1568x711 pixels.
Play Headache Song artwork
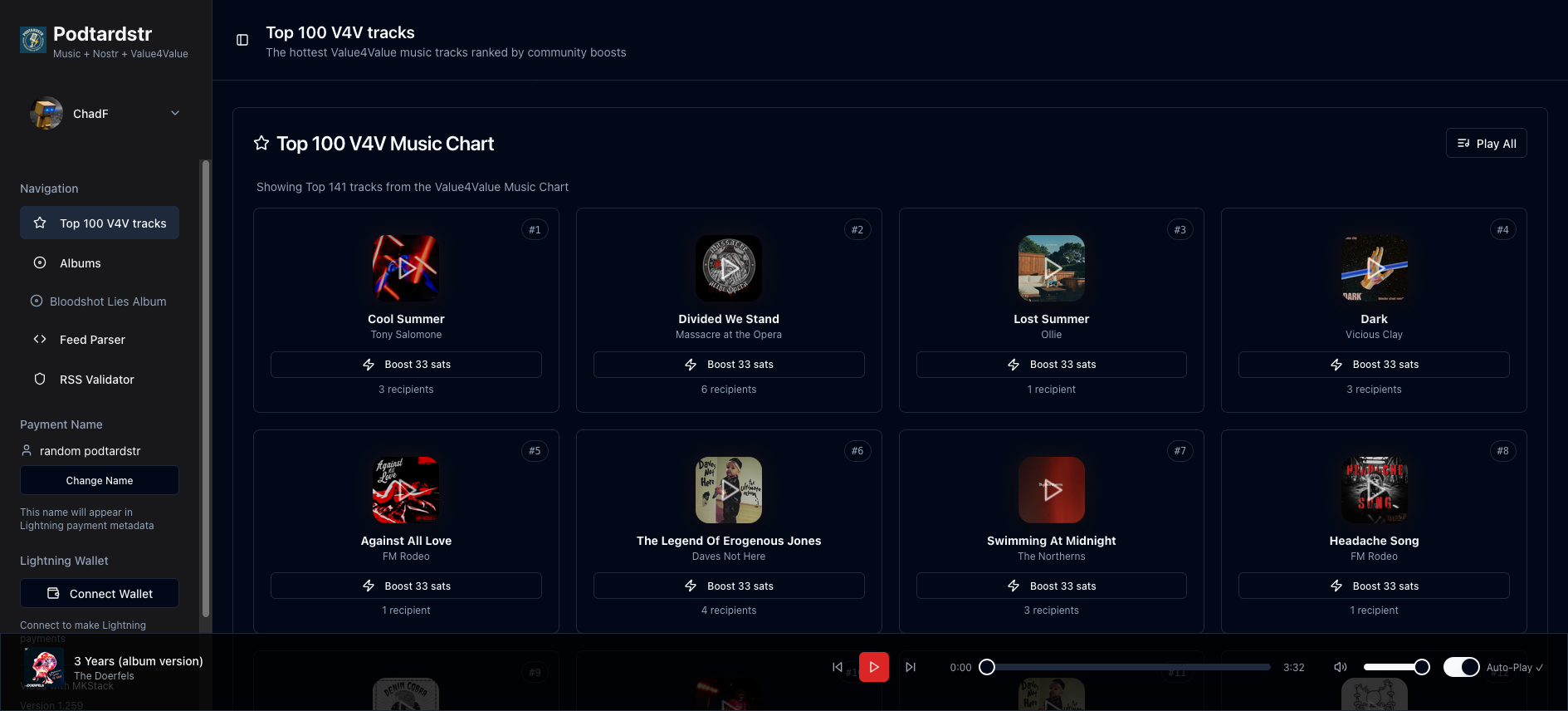coord(1375,490)
